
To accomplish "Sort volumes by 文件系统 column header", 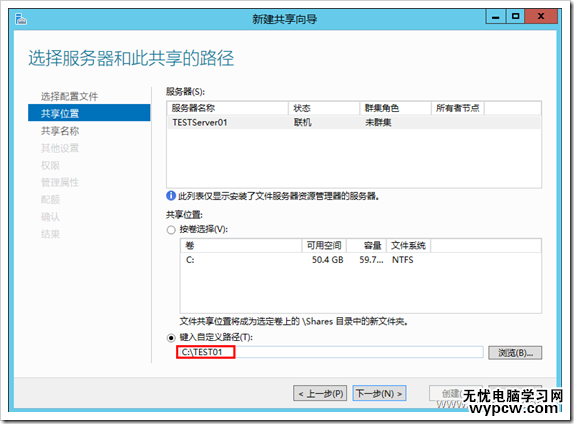I will pyautogui.click(x=409, y=245).
